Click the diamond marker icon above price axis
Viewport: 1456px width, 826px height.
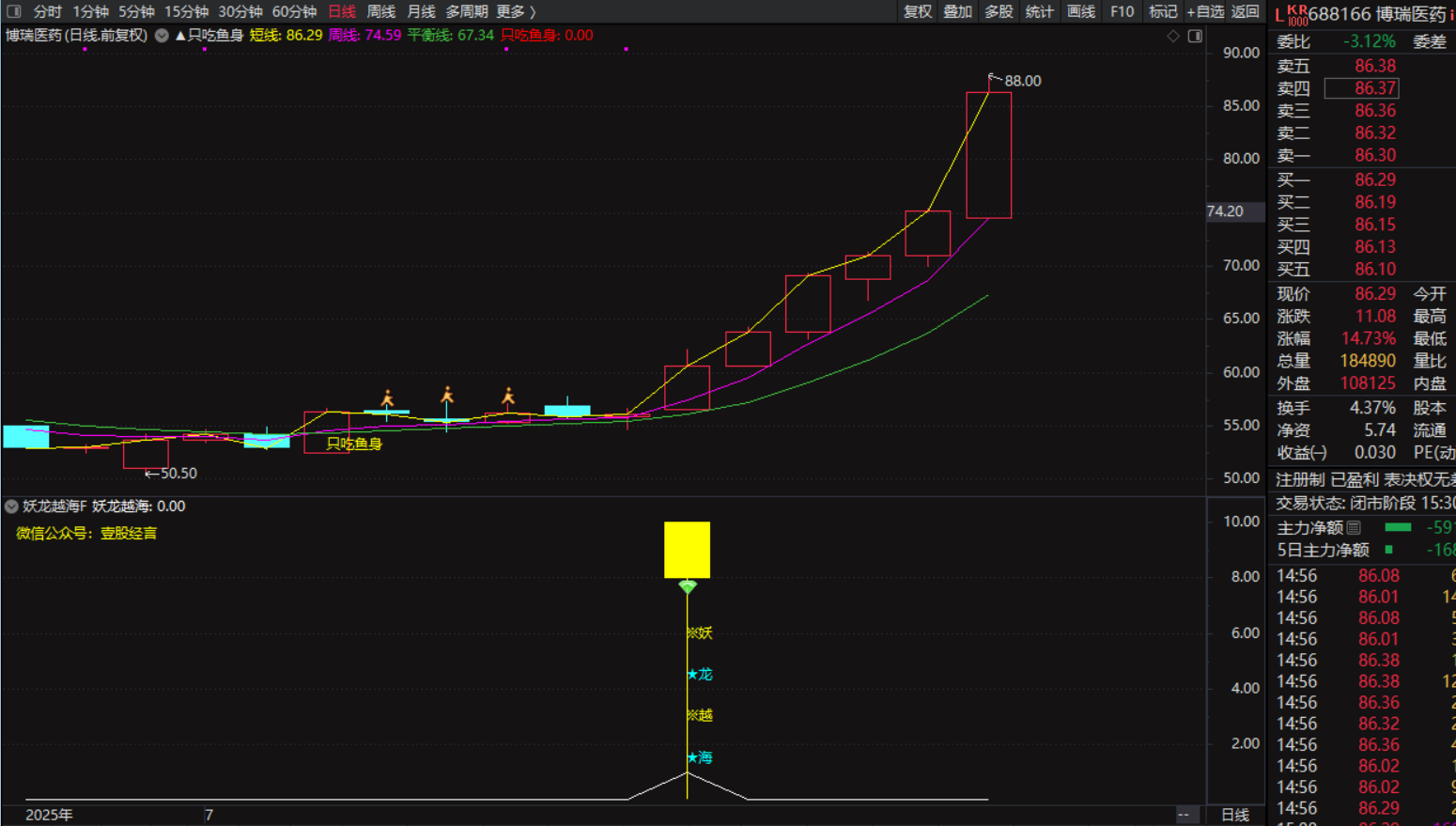(x=1173, y=36)
